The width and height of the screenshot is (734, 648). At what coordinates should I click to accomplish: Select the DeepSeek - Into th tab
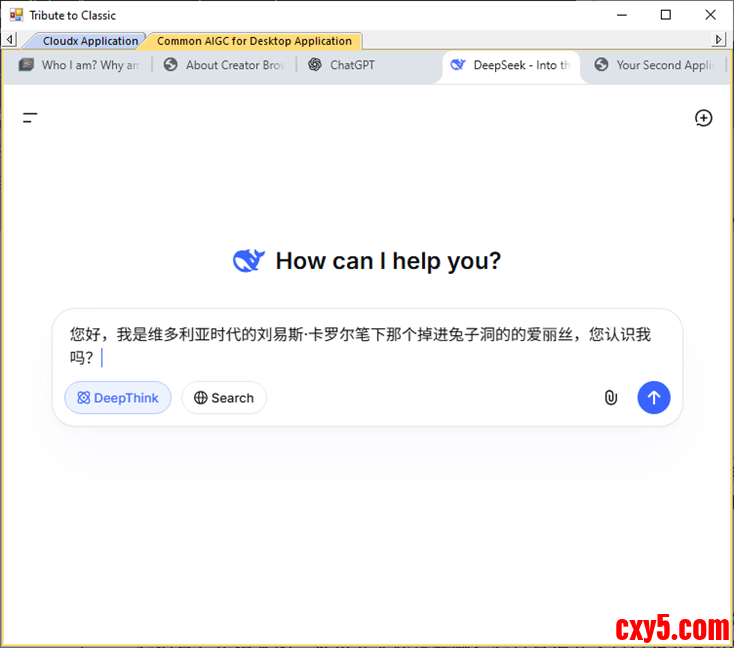[510, 65]
